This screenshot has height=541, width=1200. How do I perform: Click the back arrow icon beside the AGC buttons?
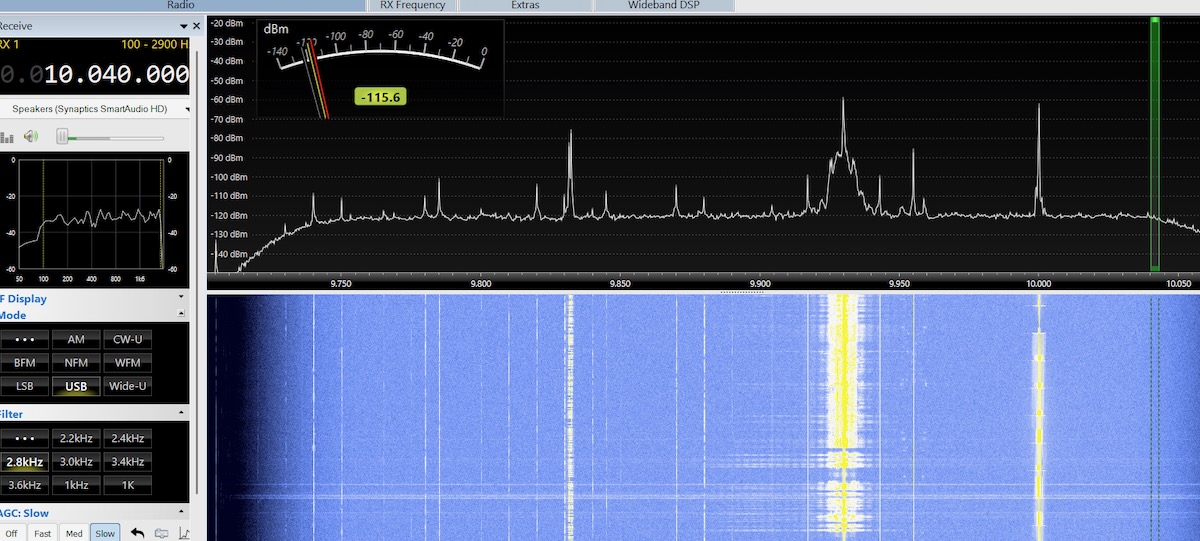[x=138, y=533]
